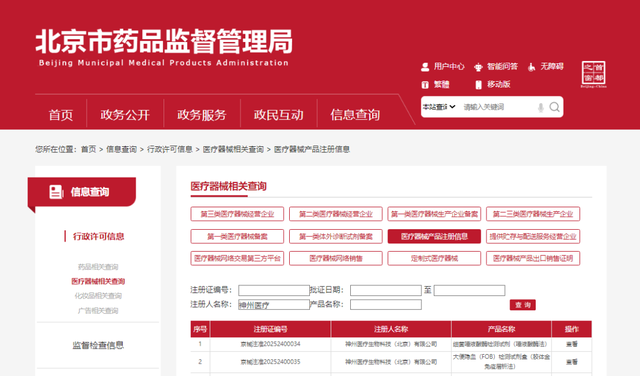Click the 信息查询 sidebar document icon
This screenshot has height=376, width=640.
[x=56, y=192]
